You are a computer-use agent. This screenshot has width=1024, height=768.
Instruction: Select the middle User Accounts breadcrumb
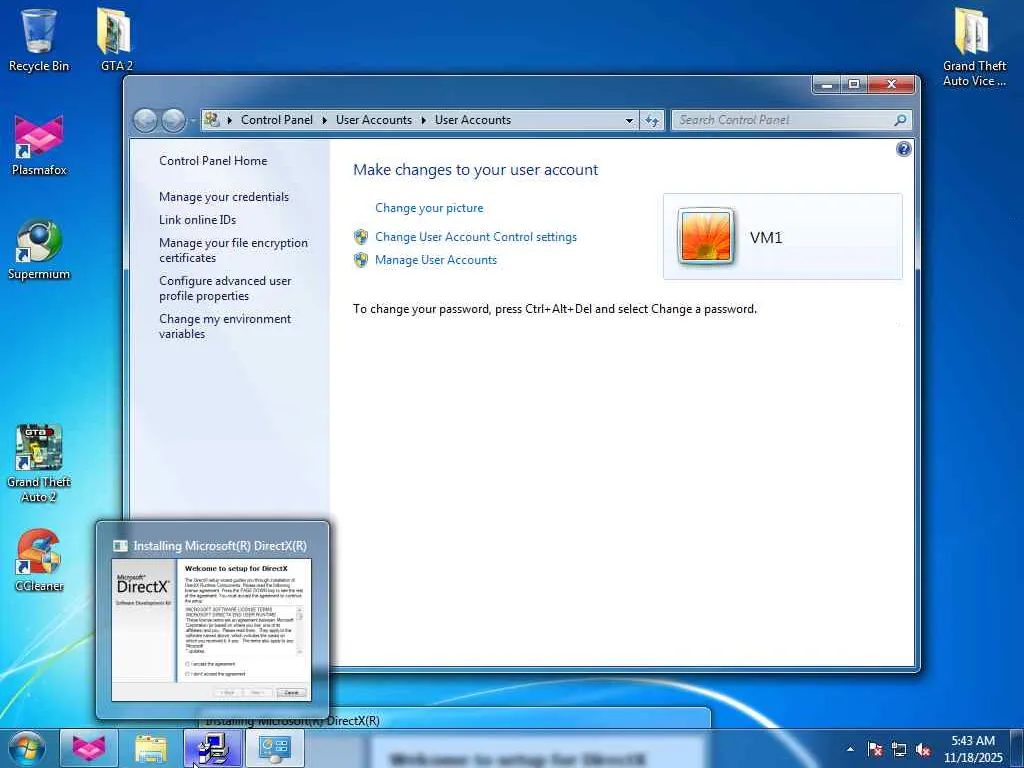pos(374,120)
